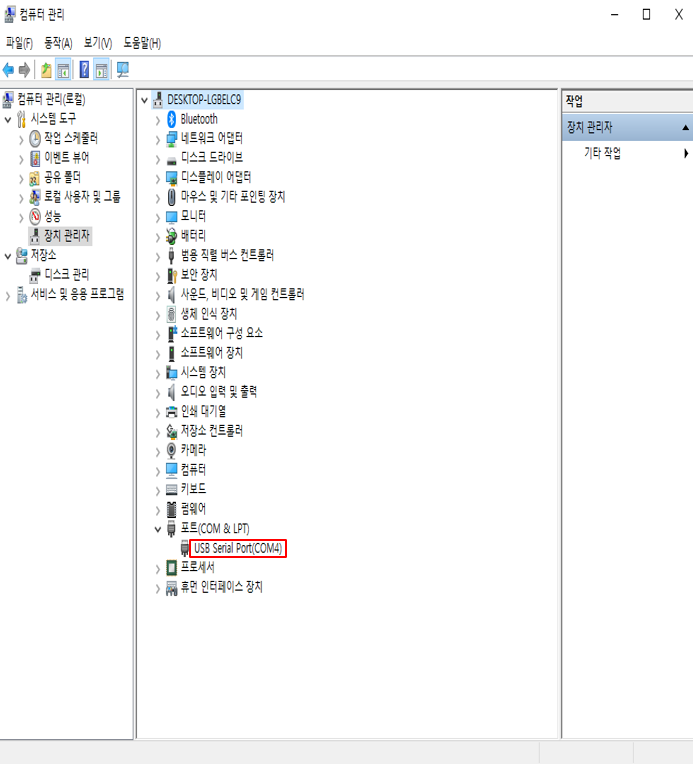Click the Bluetooth icon in device tree
Screen dimensions: 693x764
(172, 119)
